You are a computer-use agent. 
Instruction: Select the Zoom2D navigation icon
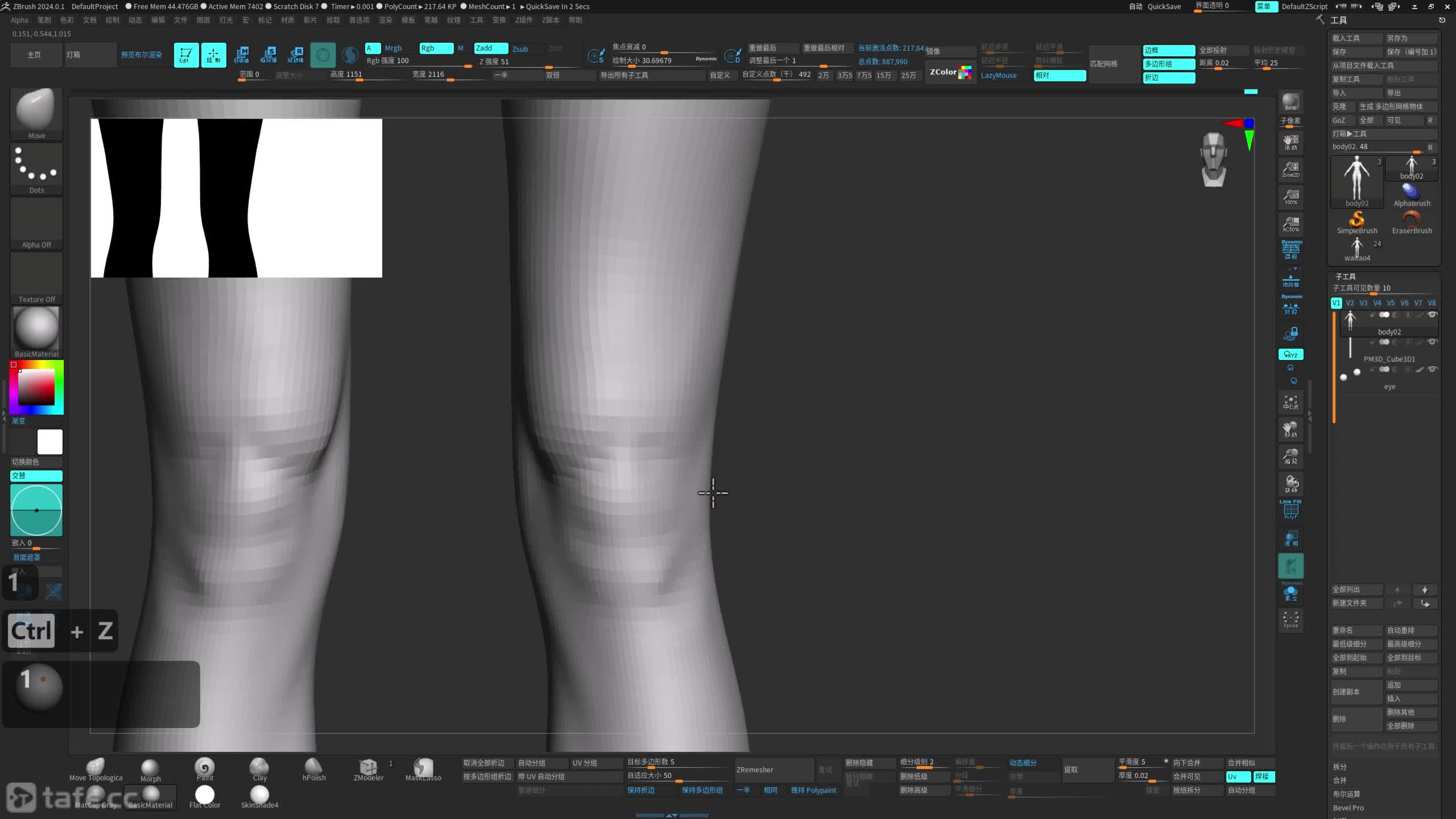click(x=1290, y=169)
